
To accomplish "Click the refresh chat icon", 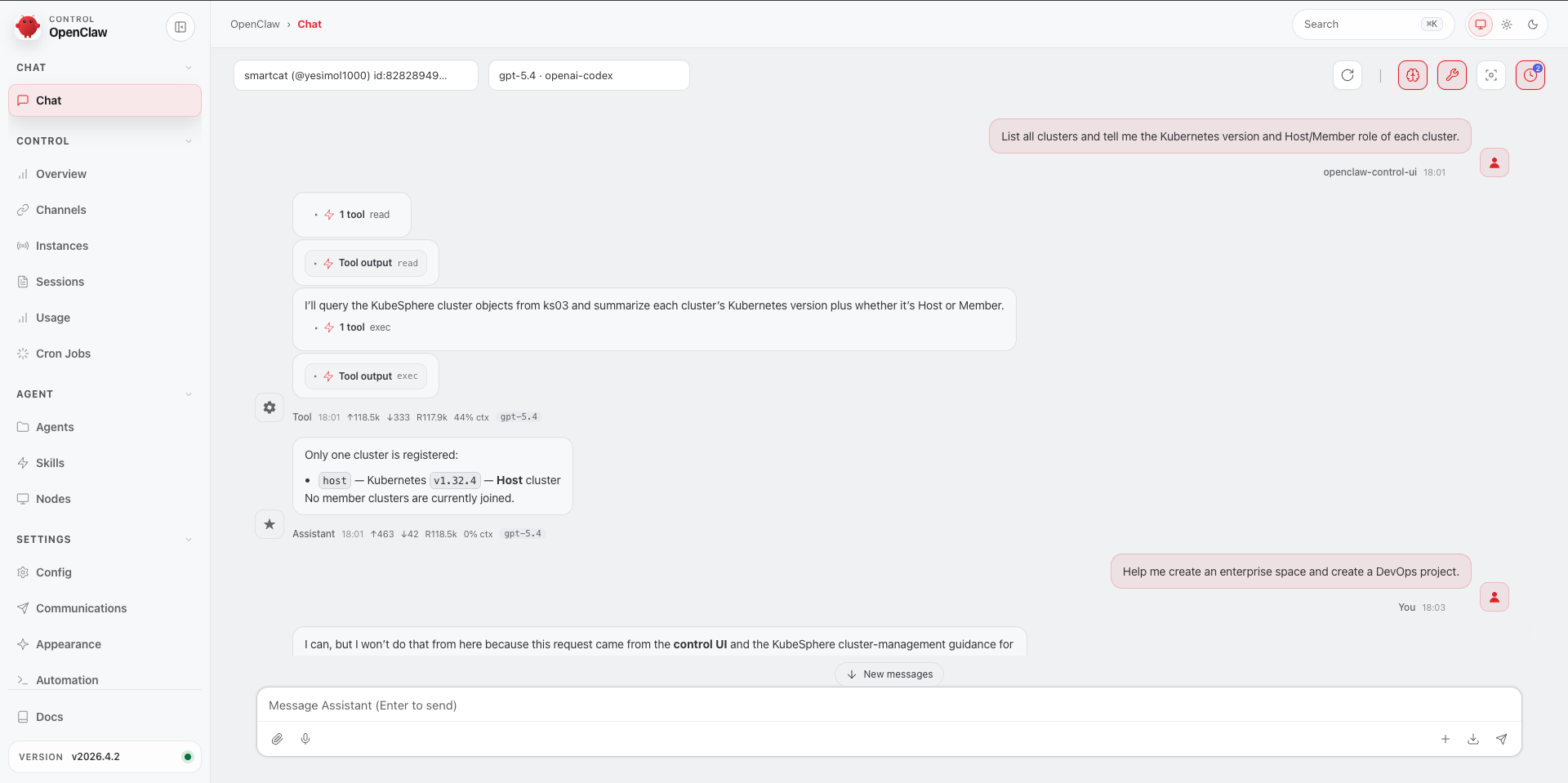I will (1347, 75).
